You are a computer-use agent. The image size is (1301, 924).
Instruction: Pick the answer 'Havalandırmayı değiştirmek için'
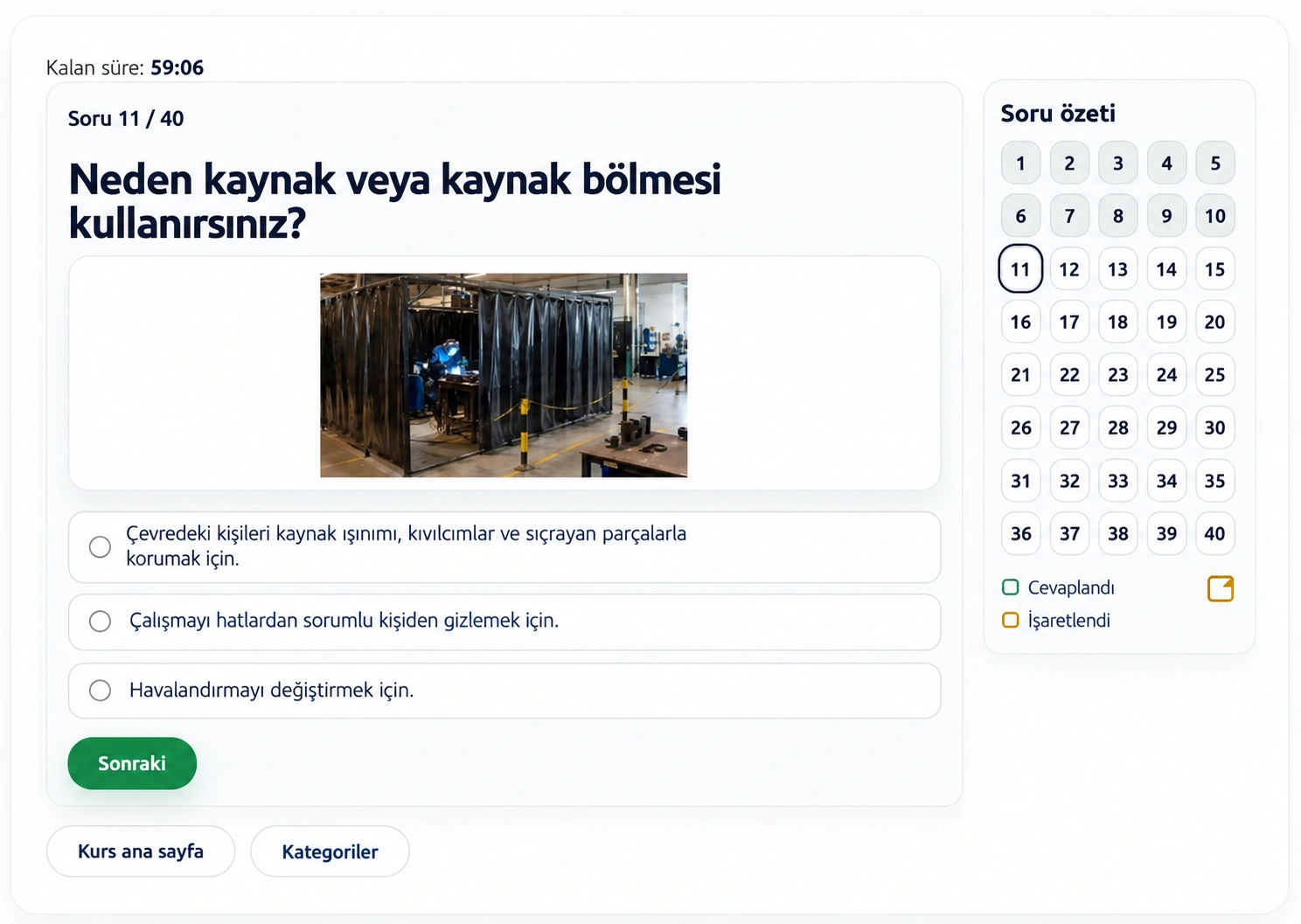point(504,691)
